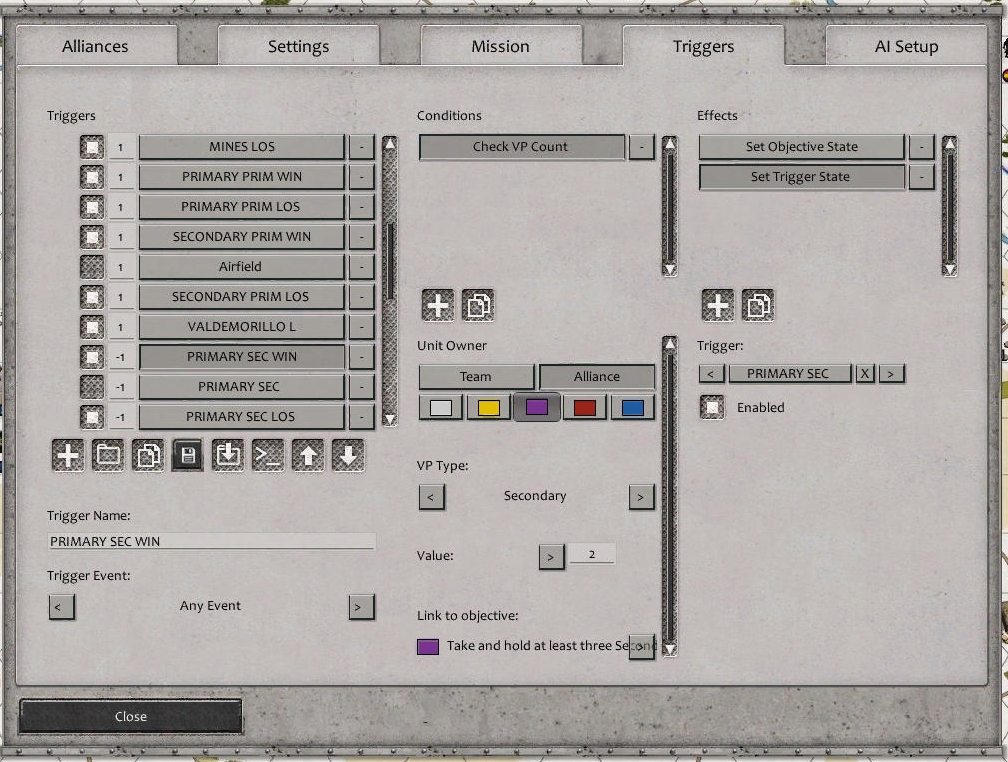Screen dimensions: 1008x762
Task: Move selected trigger down with arrow icon
Action: point(348,456)
